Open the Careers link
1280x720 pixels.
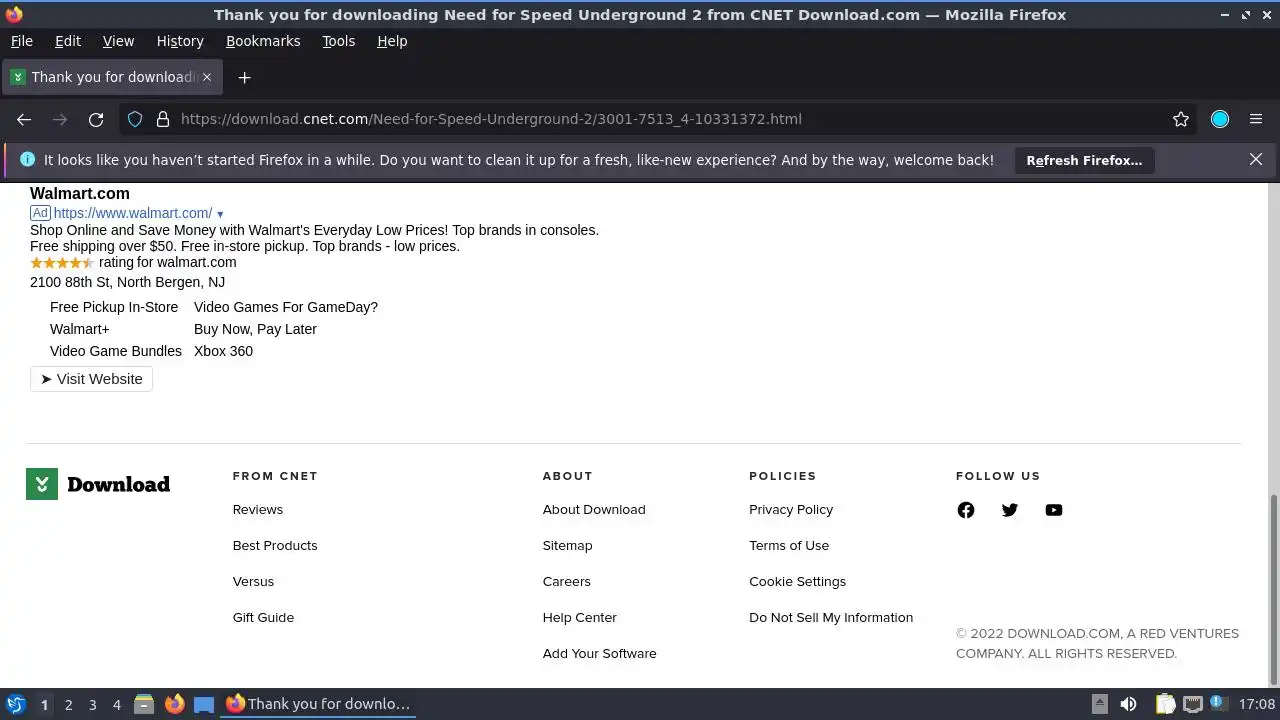567,581
